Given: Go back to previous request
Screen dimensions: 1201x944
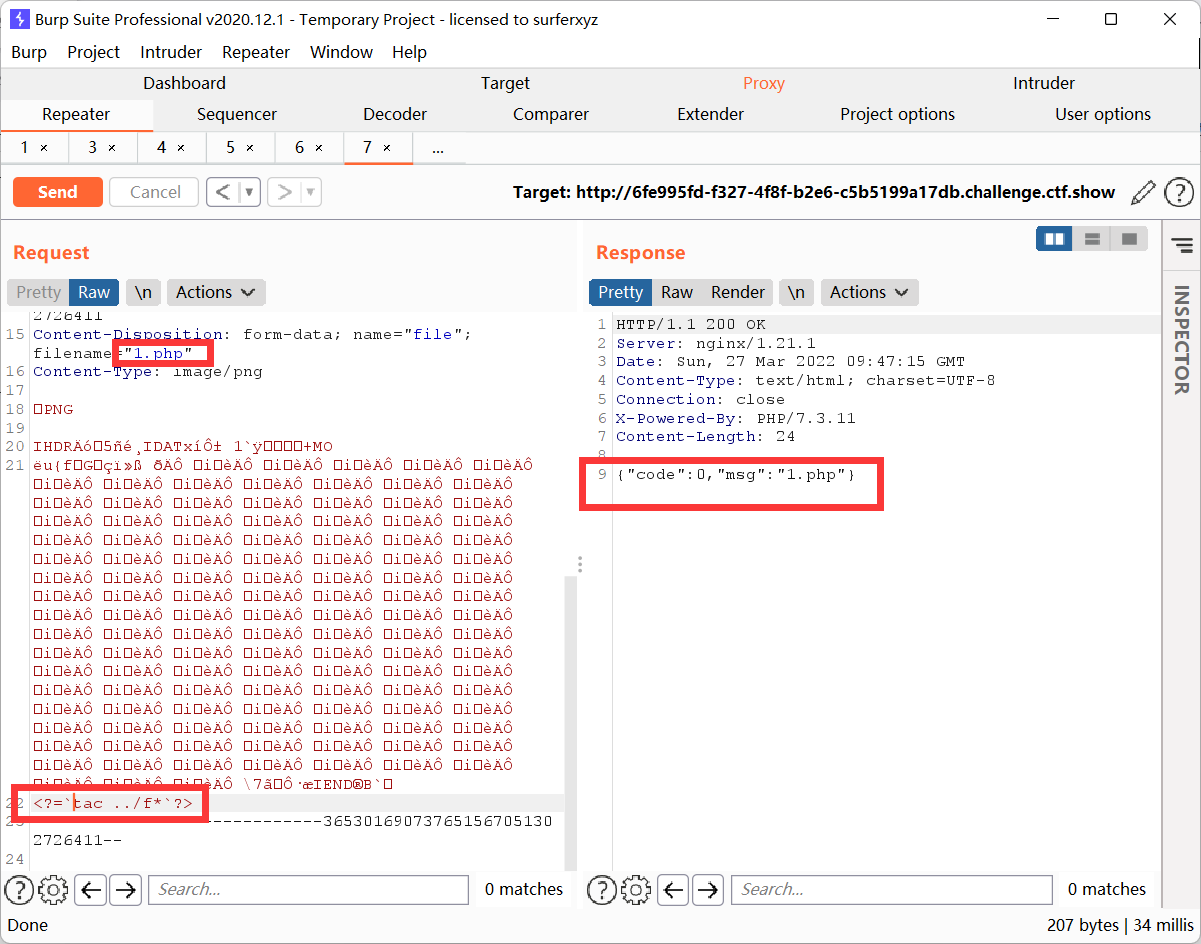Looking at the screenshot, I should 224,192.
